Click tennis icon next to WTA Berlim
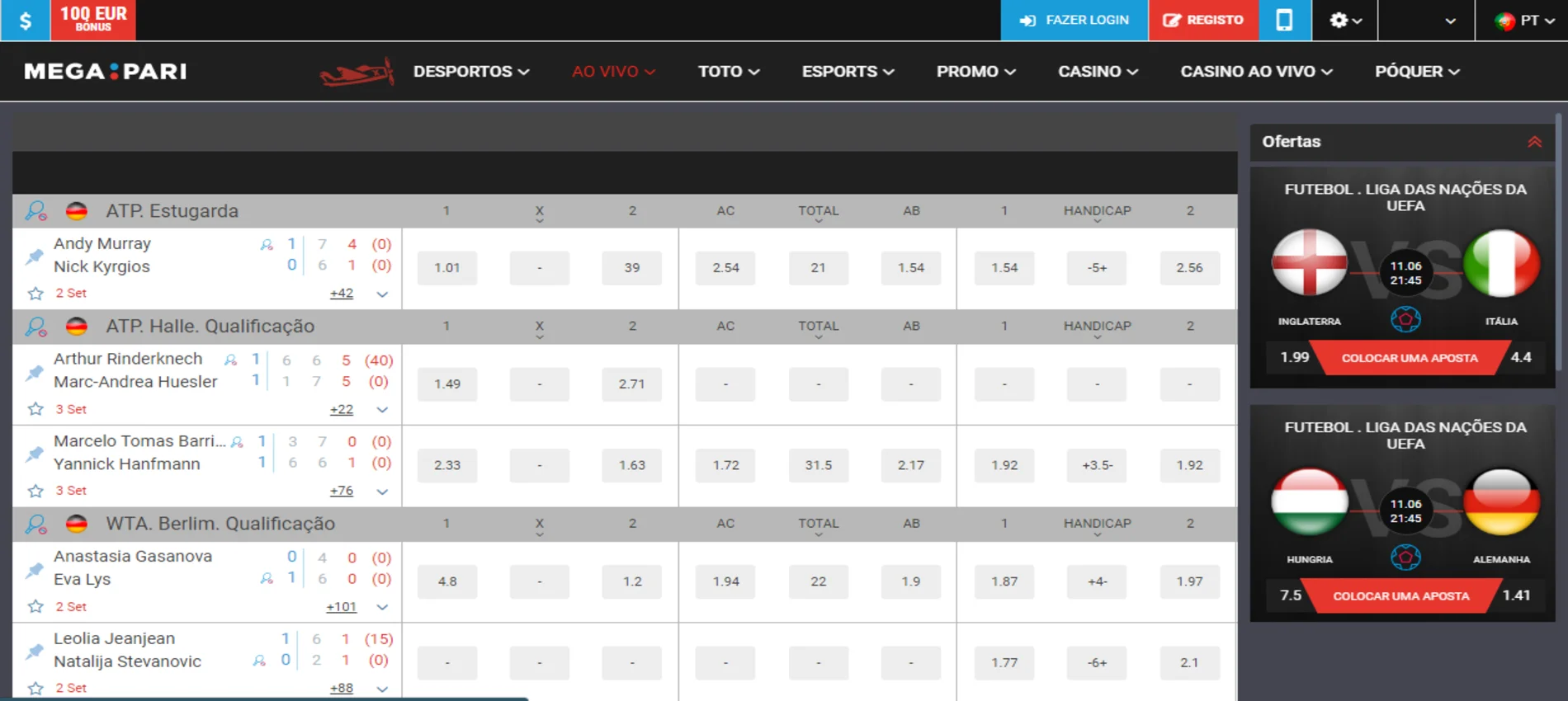This screenshot has width=1568, height=701. pyautogui.click(x=35, y=524)
